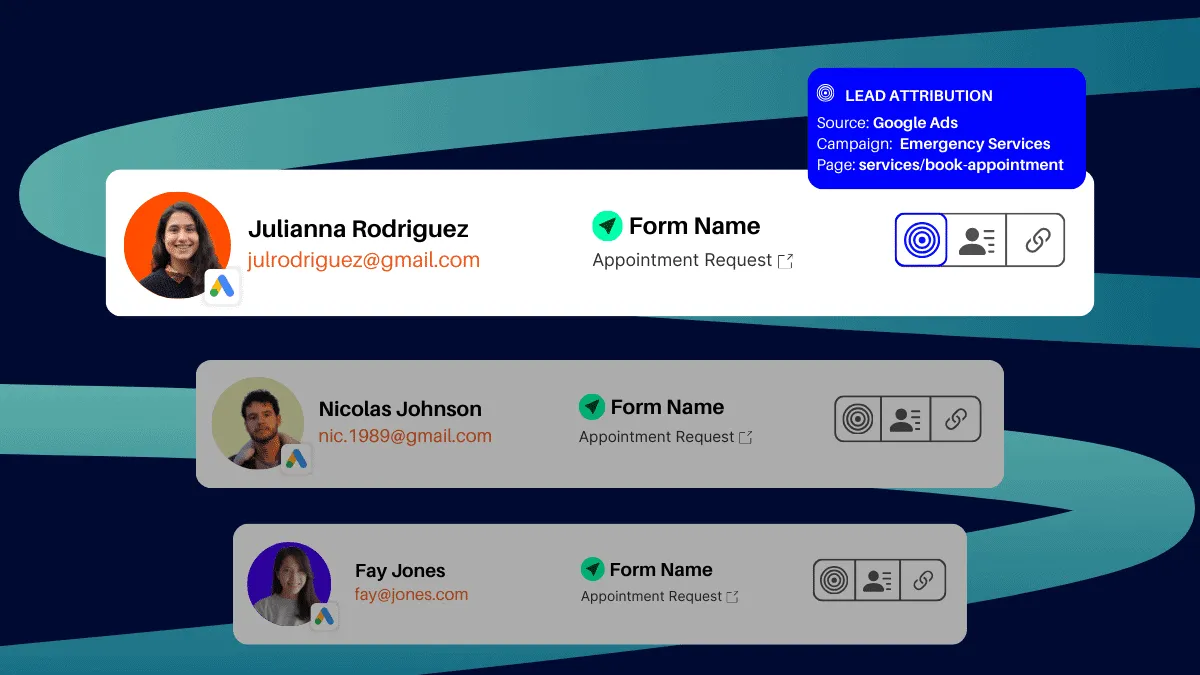Open lead attribution icon for Fay Jones
The width and height of the screenshot is (1200, 675).
pos(834,580)
